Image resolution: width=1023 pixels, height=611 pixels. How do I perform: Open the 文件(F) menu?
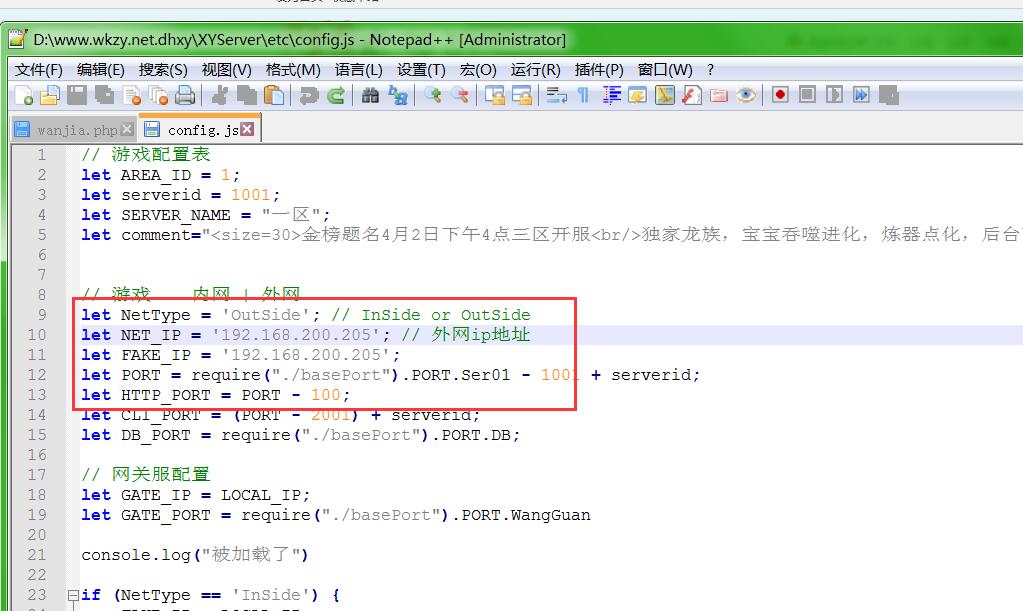(39, 70)
